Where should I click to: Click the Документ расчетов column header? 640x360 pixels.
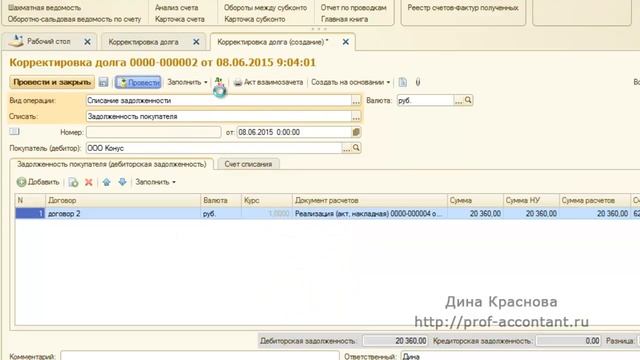pyautogui.click(x=369, y=200)
